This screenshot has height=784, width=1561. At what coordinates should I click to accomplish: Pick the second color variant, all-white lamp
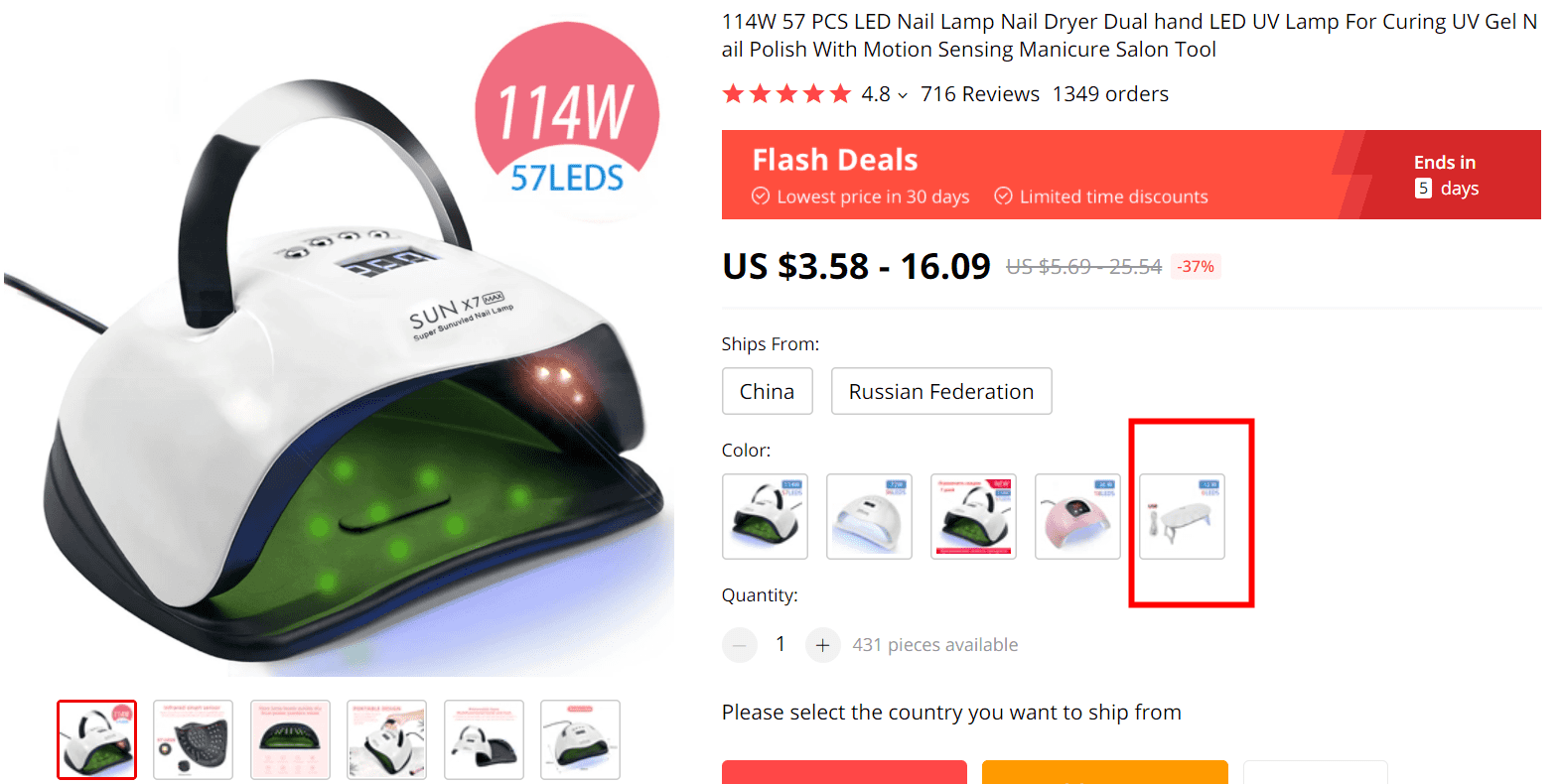click(869, 516)
